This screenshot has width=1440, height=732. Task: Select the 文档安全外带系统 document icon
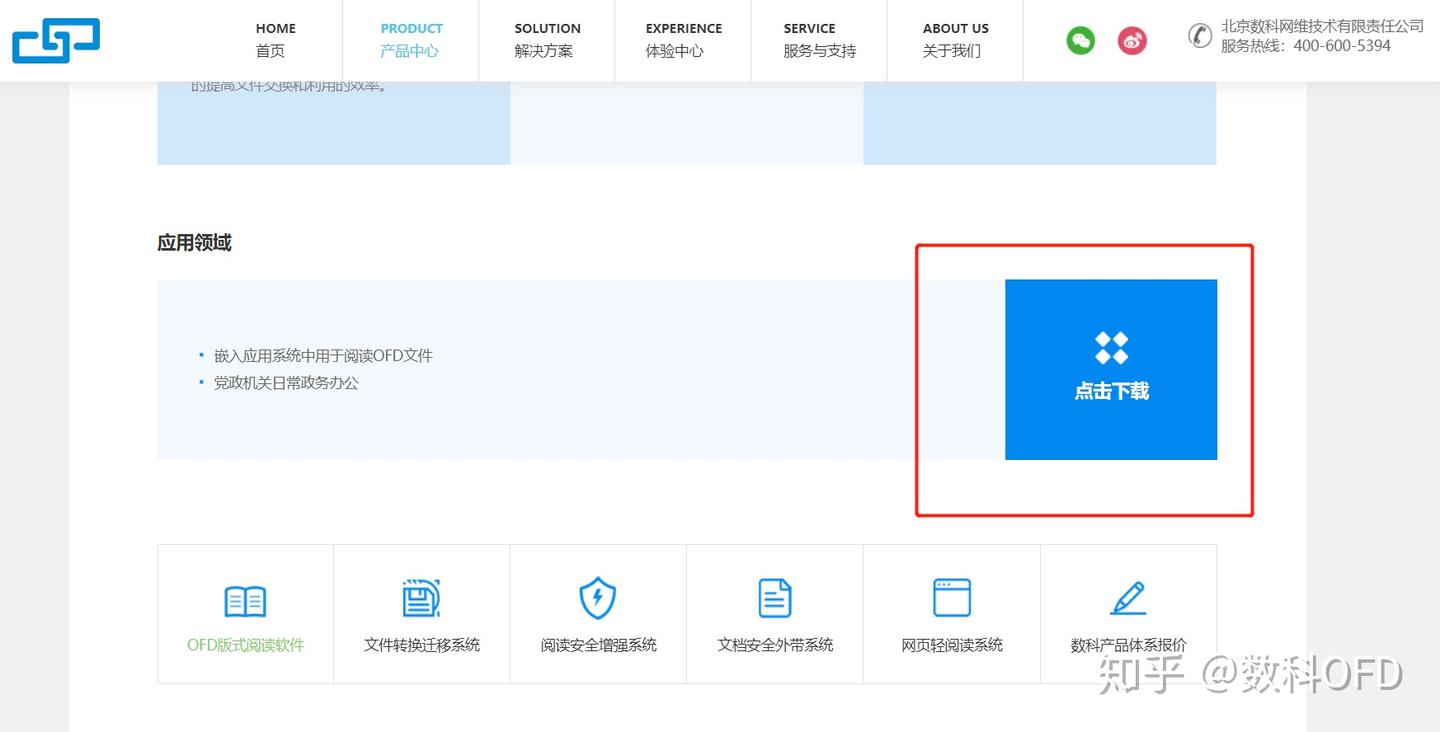[775, 598]
